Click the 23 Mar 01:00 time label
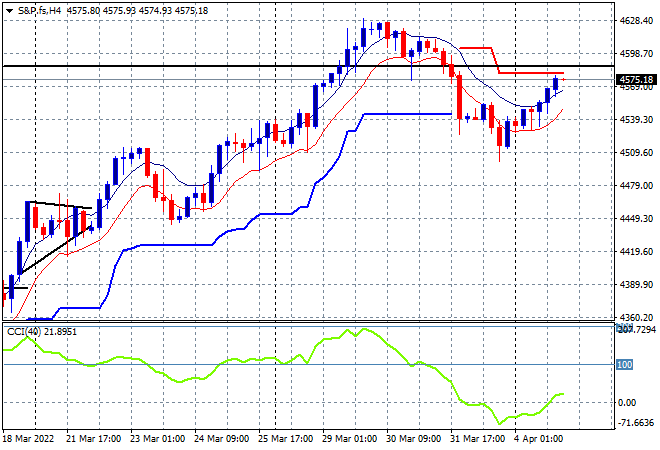 coord(157,439)
